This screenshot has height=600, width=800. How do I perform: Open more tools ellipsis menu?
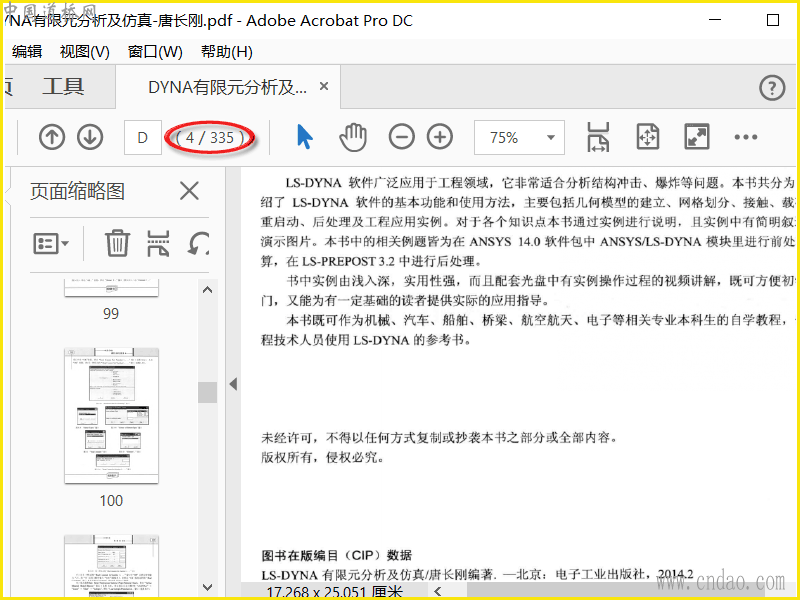click(746, 137)
